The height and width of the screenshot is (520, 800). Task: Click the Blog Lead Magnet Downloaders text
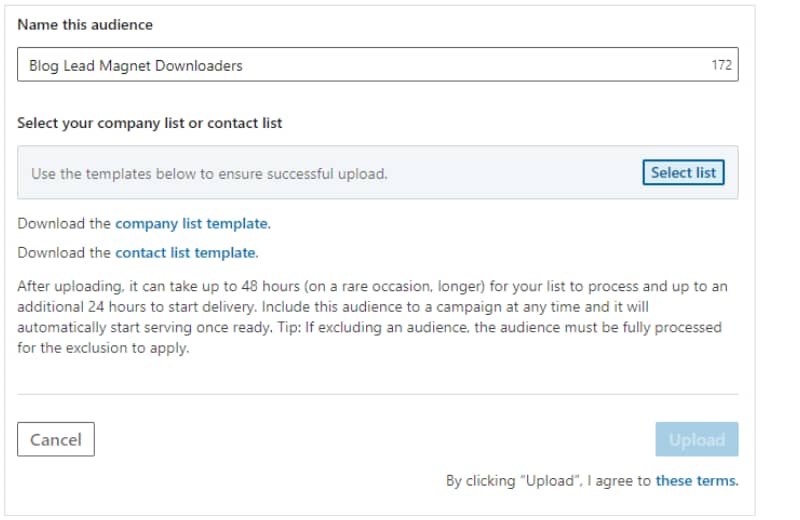136,66
